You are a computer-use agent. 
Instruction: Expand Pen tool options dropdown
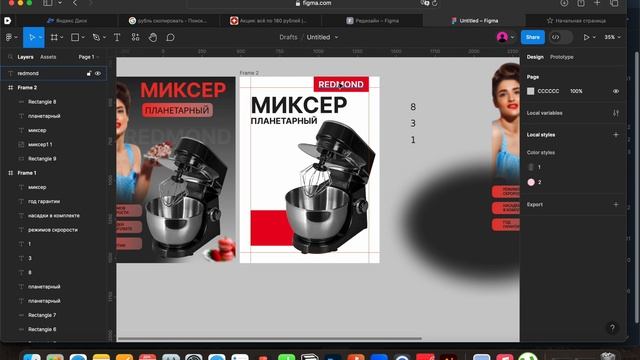click(104, 38)
